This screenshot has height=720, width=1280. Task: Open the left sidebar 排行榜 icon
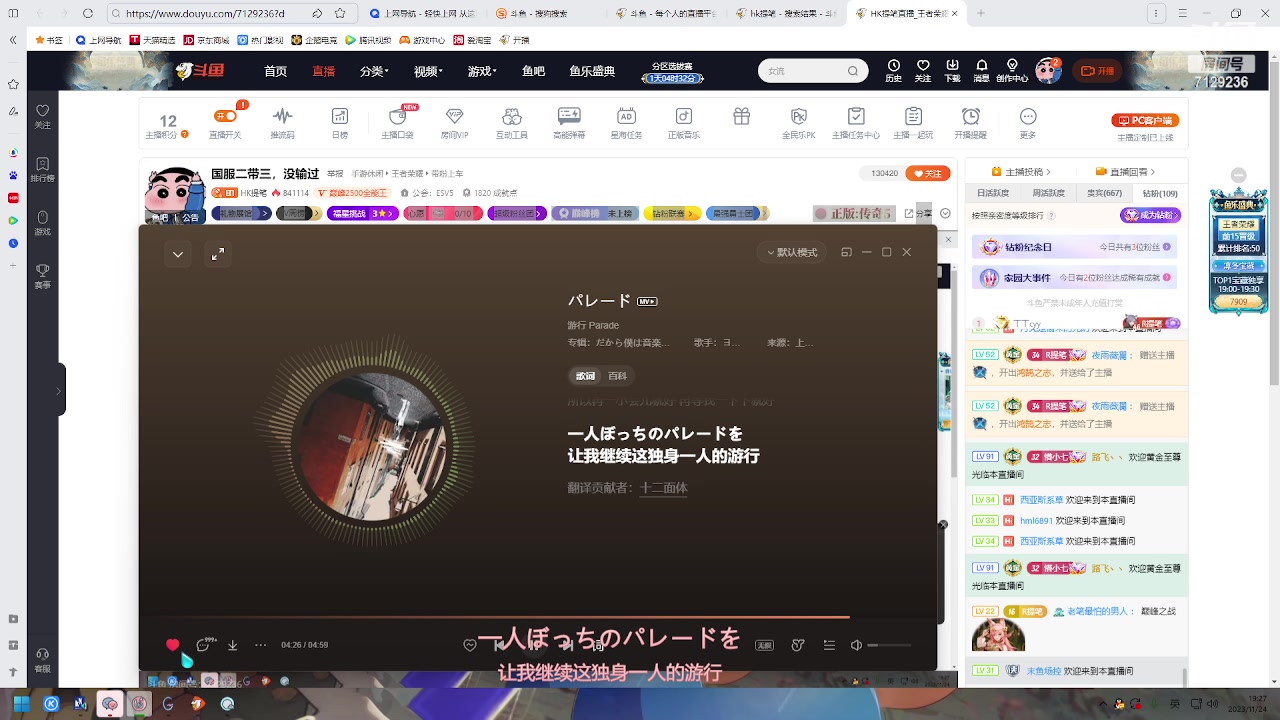[x=42, y=169]
